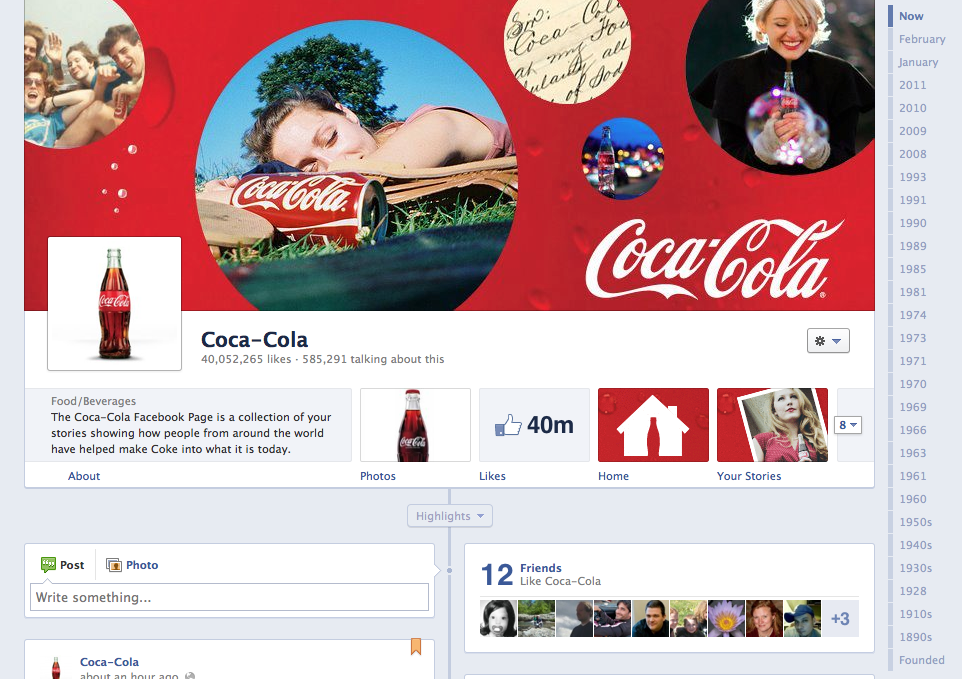This screenshot has width=962, height=679.
Task: Go to the 1950s timeline marker
Action: pyautogui.click(x=915, y=522)
